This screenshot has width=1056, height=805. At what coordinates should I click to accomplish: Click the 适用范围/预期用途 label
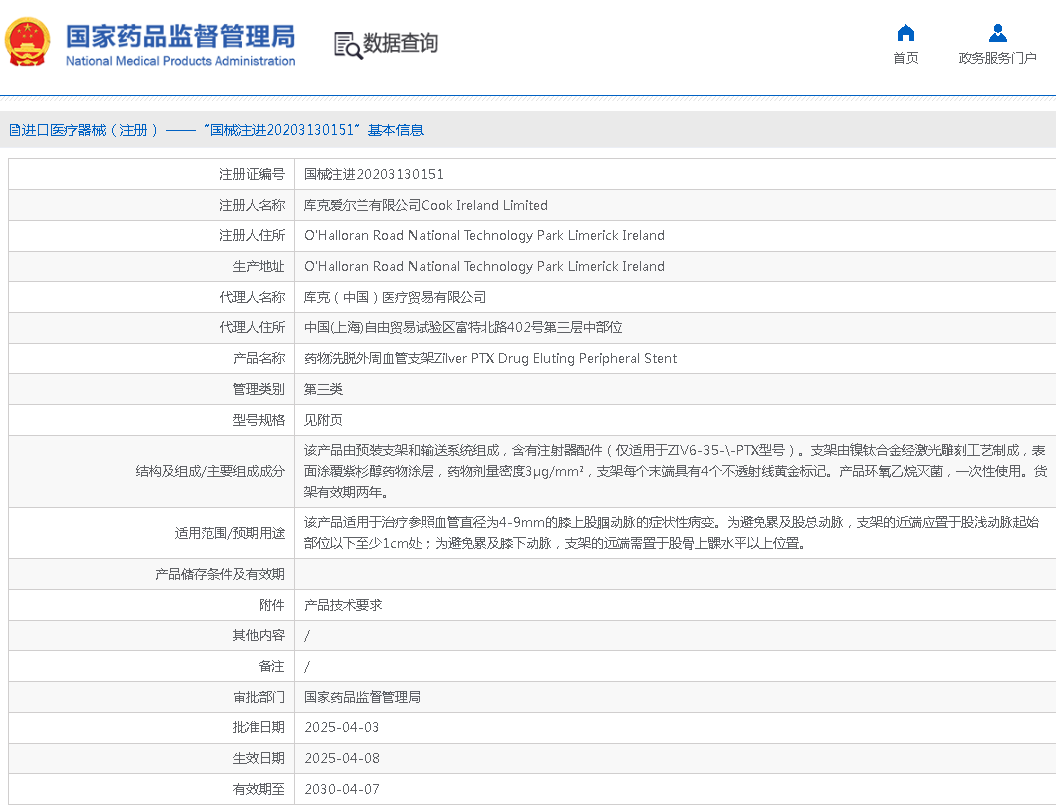coord(230,534)
